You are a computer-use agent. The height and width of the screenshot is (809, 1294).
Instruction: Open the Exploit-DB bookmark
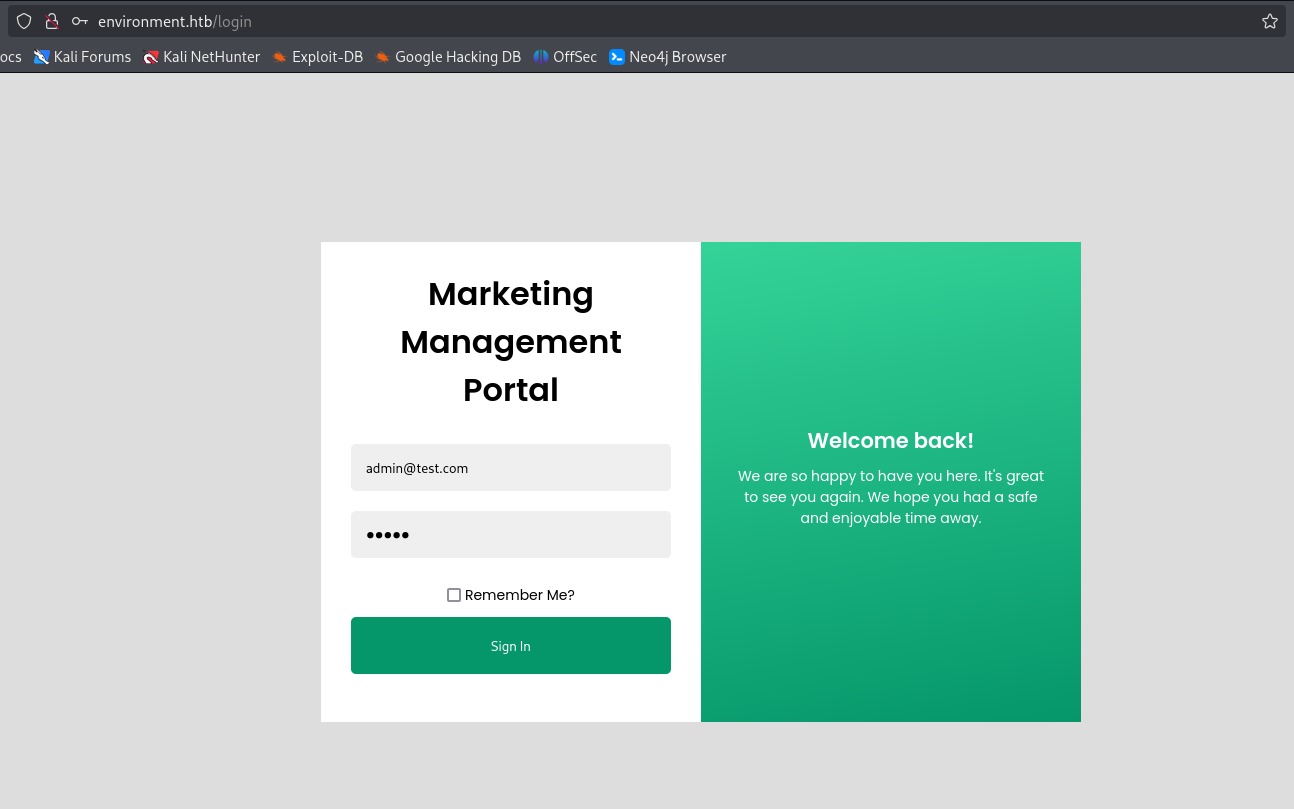317,57
